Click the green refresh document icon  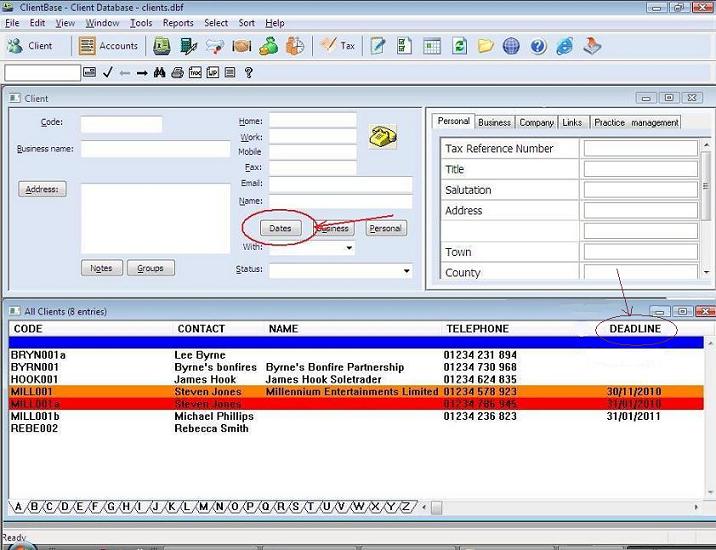459,46
